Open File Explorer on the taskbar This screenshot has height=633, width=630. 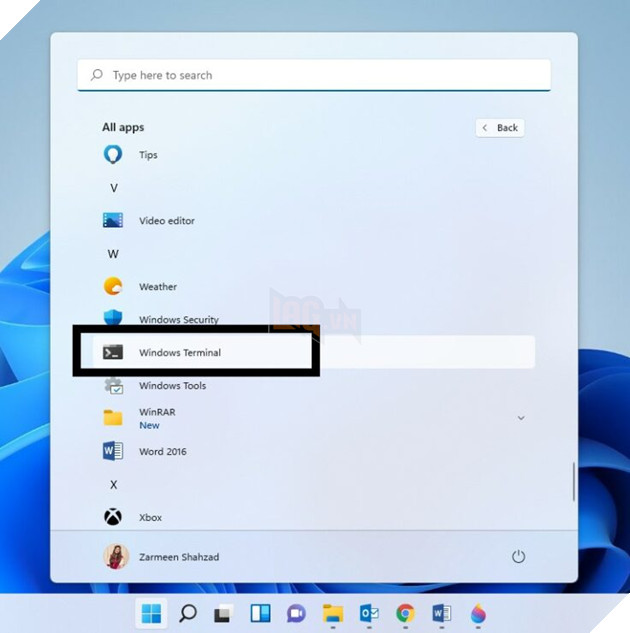click(333, 614)
